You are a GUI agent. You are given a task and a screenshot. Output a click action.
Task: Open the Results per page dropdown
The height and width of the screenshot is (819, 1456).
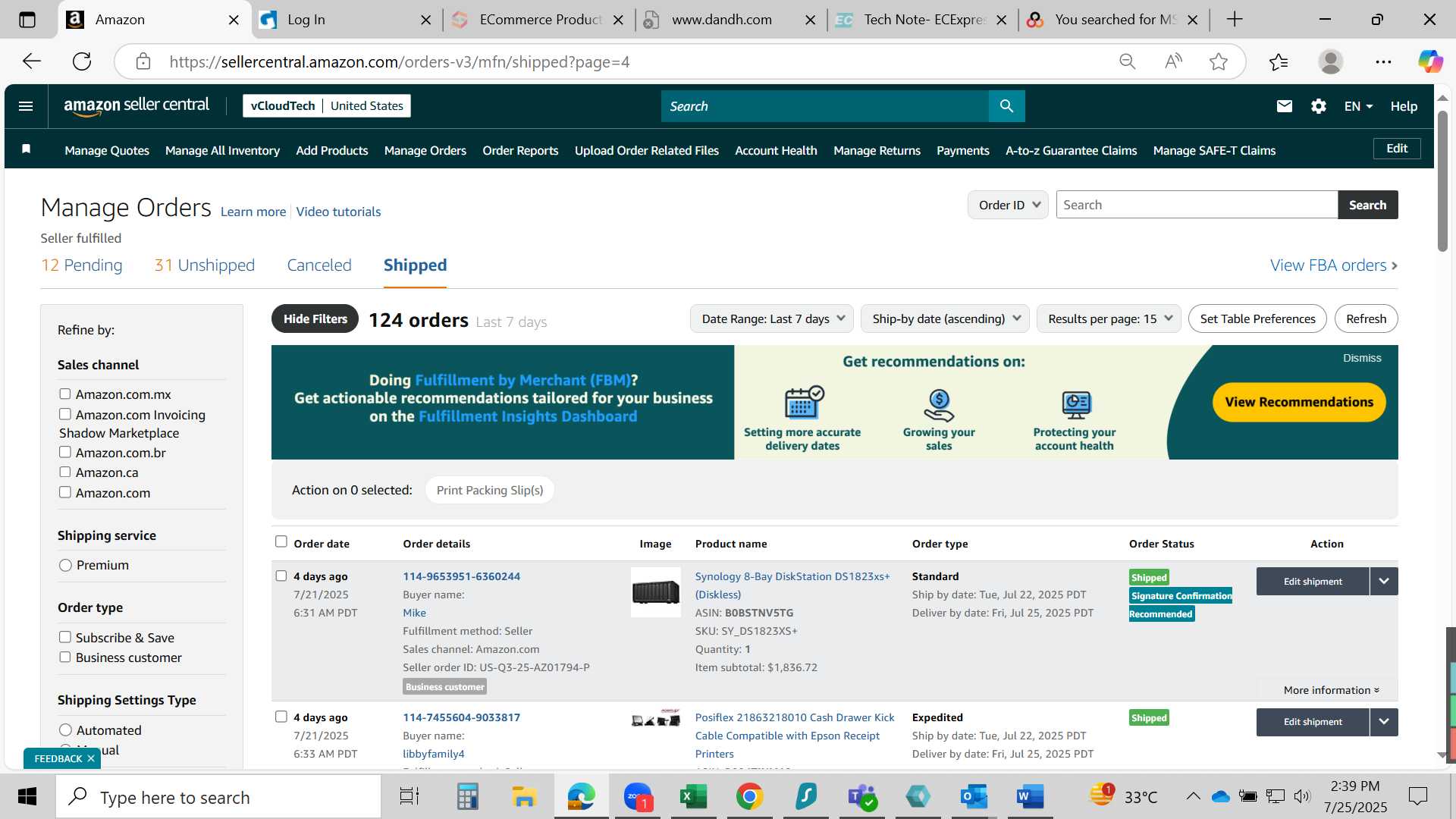coord(1109,318)
